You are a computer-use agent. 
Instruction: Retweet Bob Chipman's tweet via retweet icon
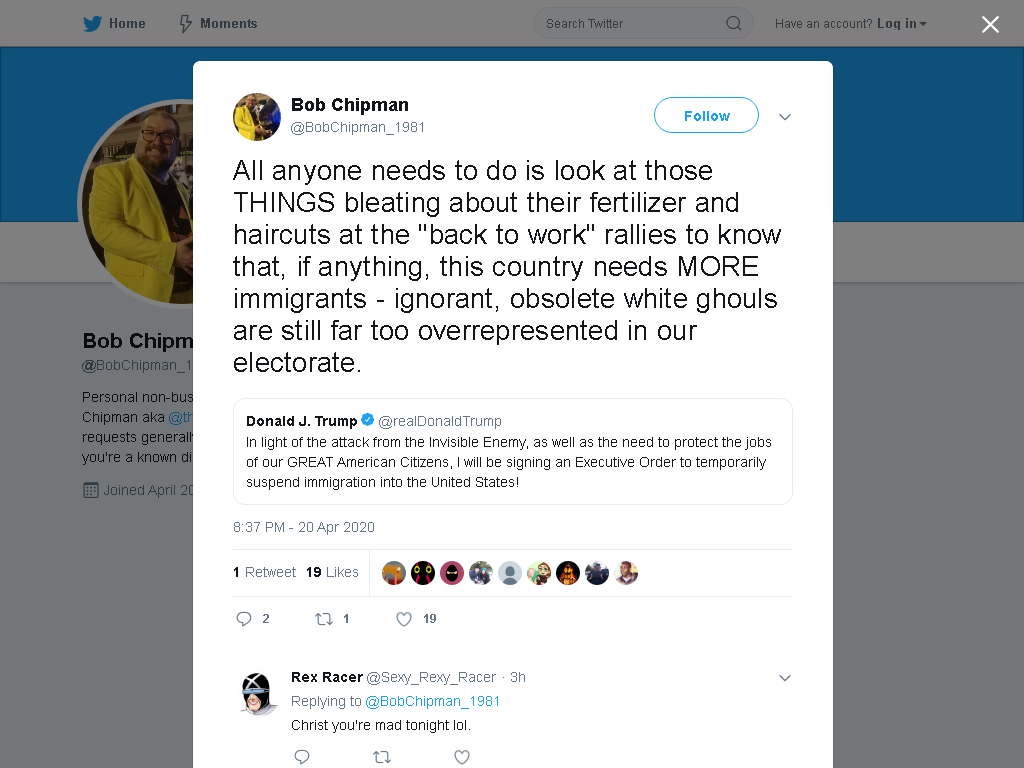click(324, 618)
